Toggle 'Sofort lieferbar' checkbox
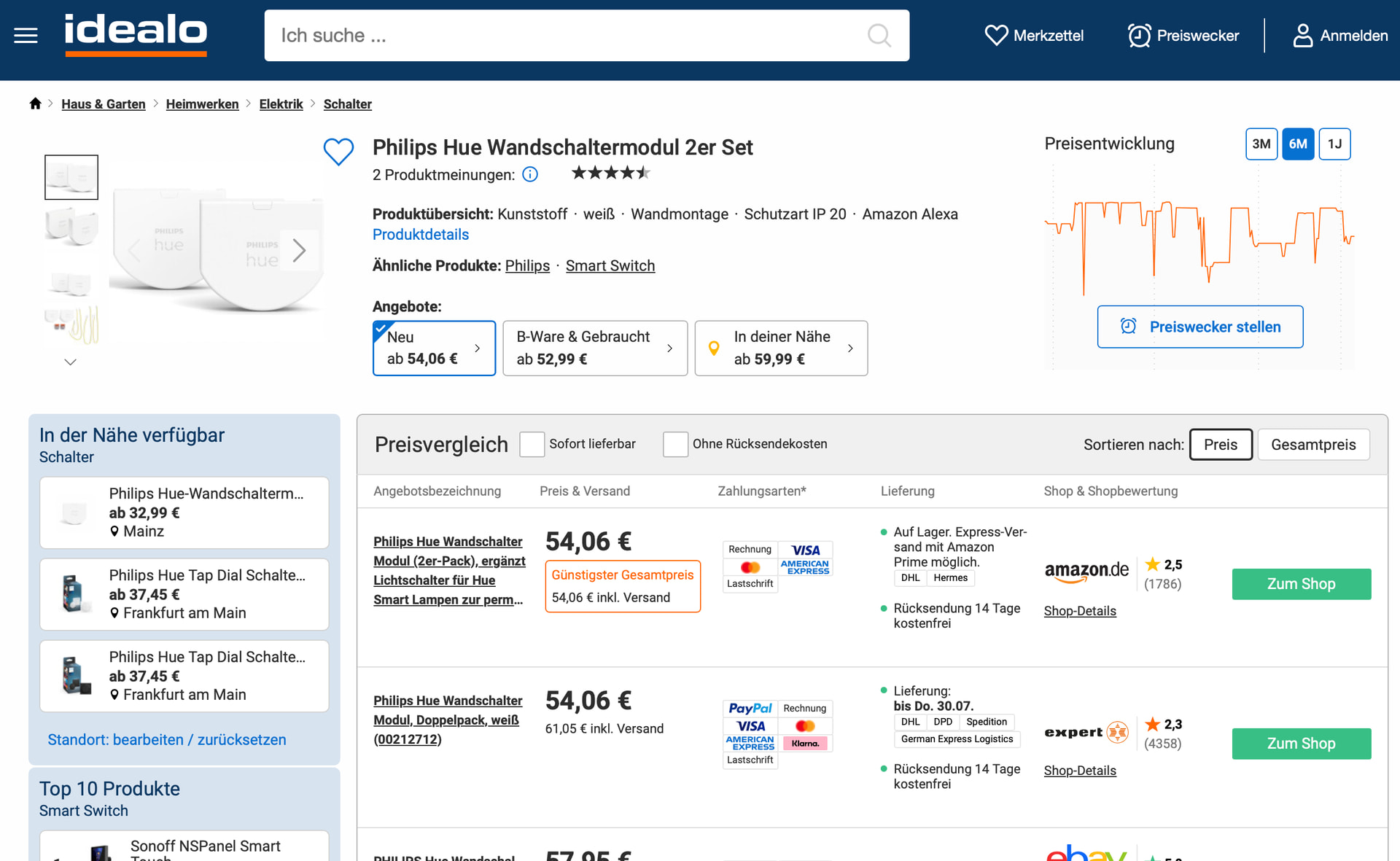1400x861 pixels. point(532,444)
